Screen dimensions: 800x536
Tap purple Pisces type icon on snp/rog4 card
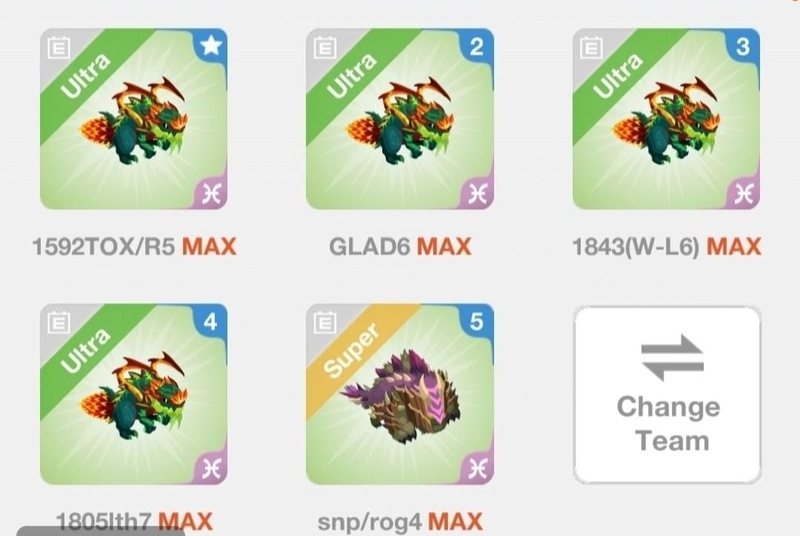[478, 468]
